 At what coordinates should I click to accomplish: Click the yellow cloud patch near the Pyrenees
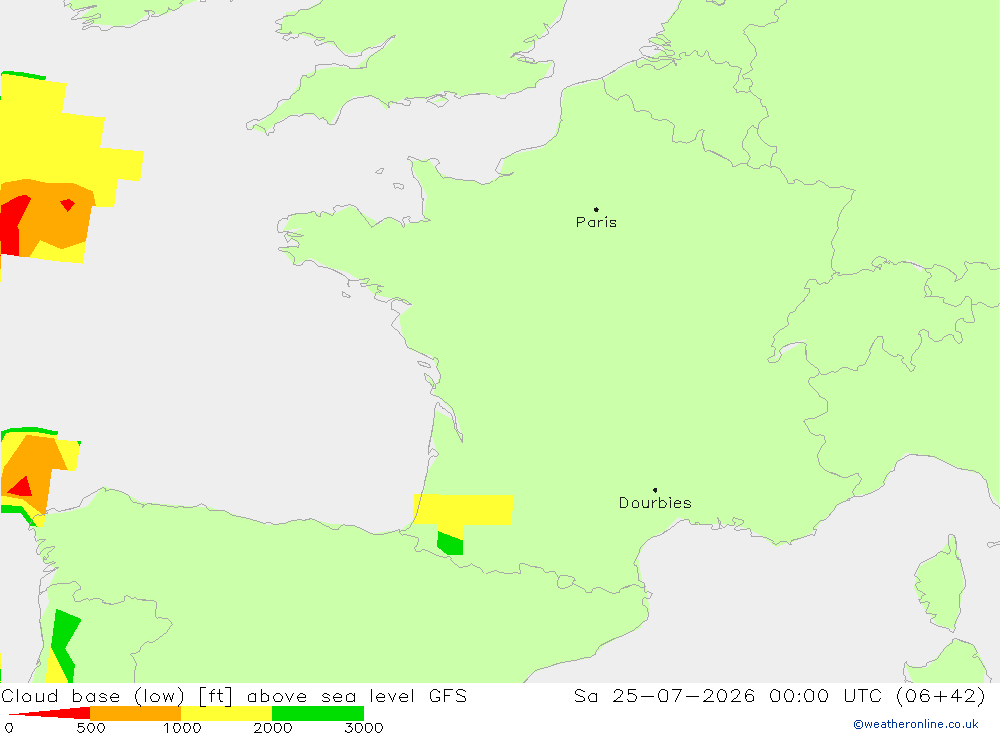pyautogui.click(x=463, y=510)
